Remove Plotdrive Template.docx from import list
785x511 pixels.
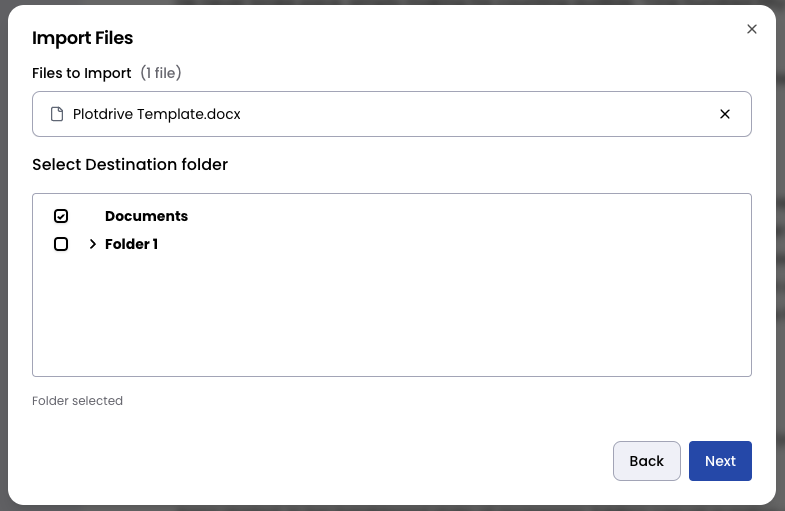coord(725,114)
